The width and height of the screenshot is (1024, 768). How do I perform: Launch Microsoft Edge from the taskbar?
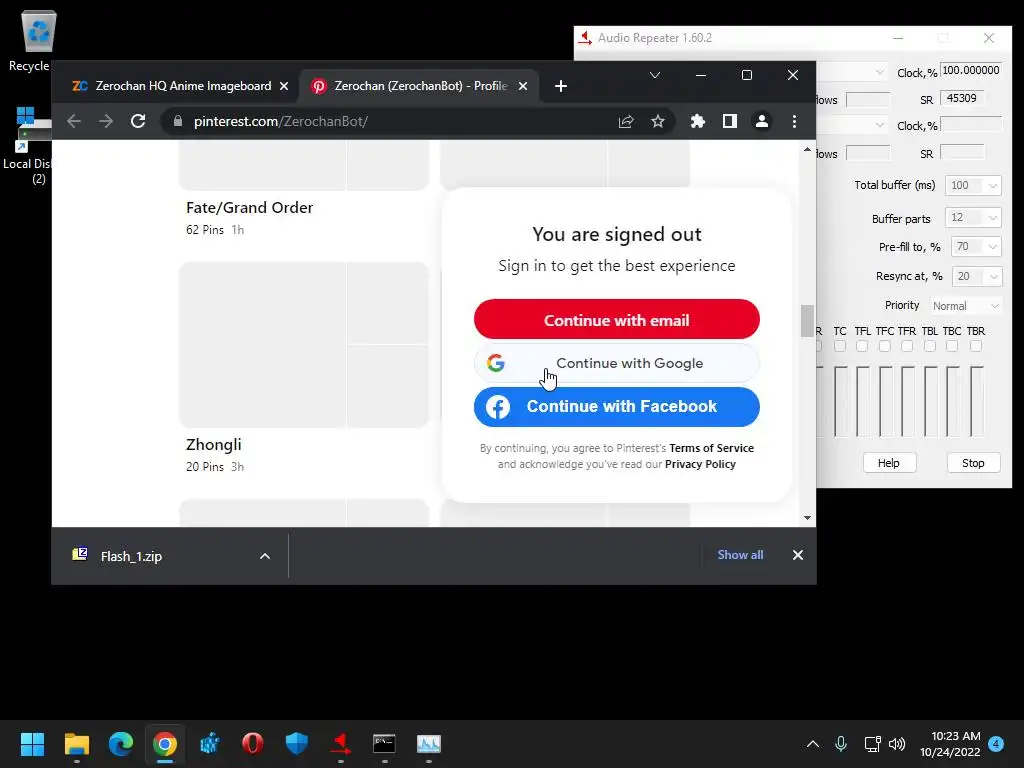pos(121,744)
